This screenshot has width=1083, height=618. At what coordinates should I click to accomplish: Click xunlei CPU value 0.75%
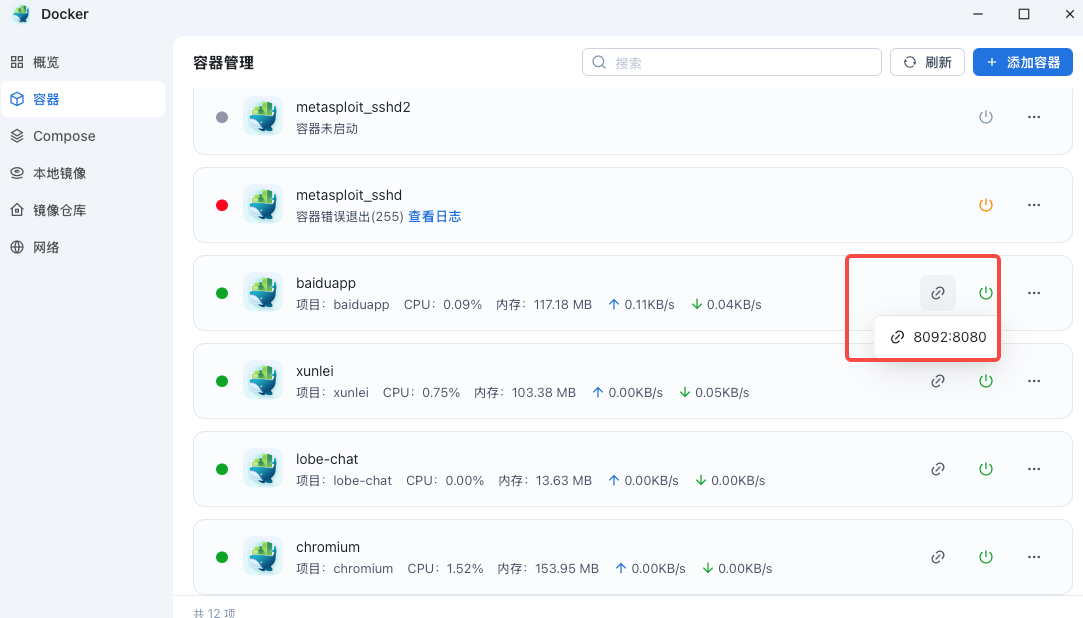[x=441, y=392]
